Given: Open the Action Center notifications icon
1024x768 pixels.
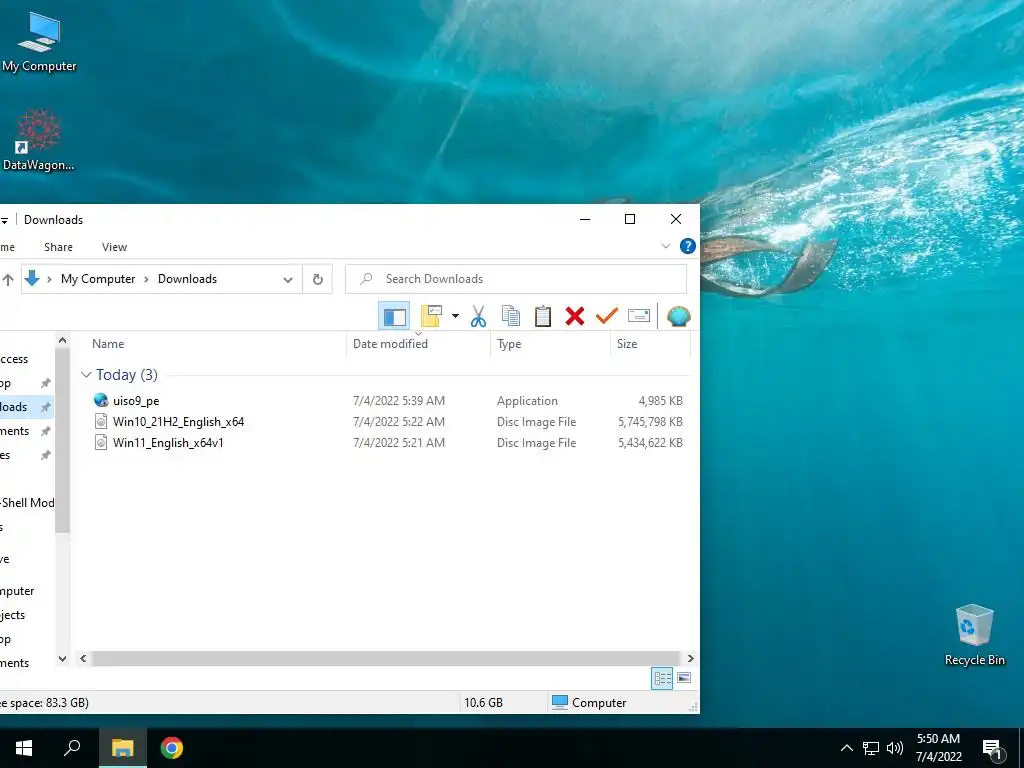Looking at the screenshot, I should pos(993,749).
